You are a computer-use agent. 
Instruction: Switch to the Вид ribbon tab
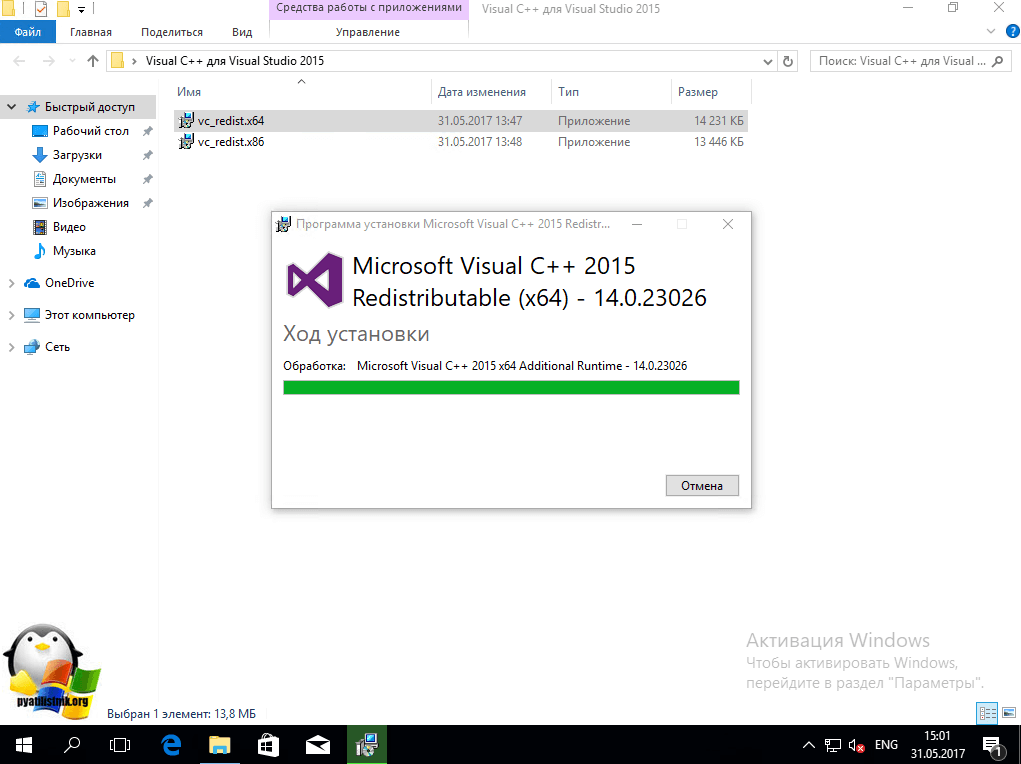tap(242, 32)
